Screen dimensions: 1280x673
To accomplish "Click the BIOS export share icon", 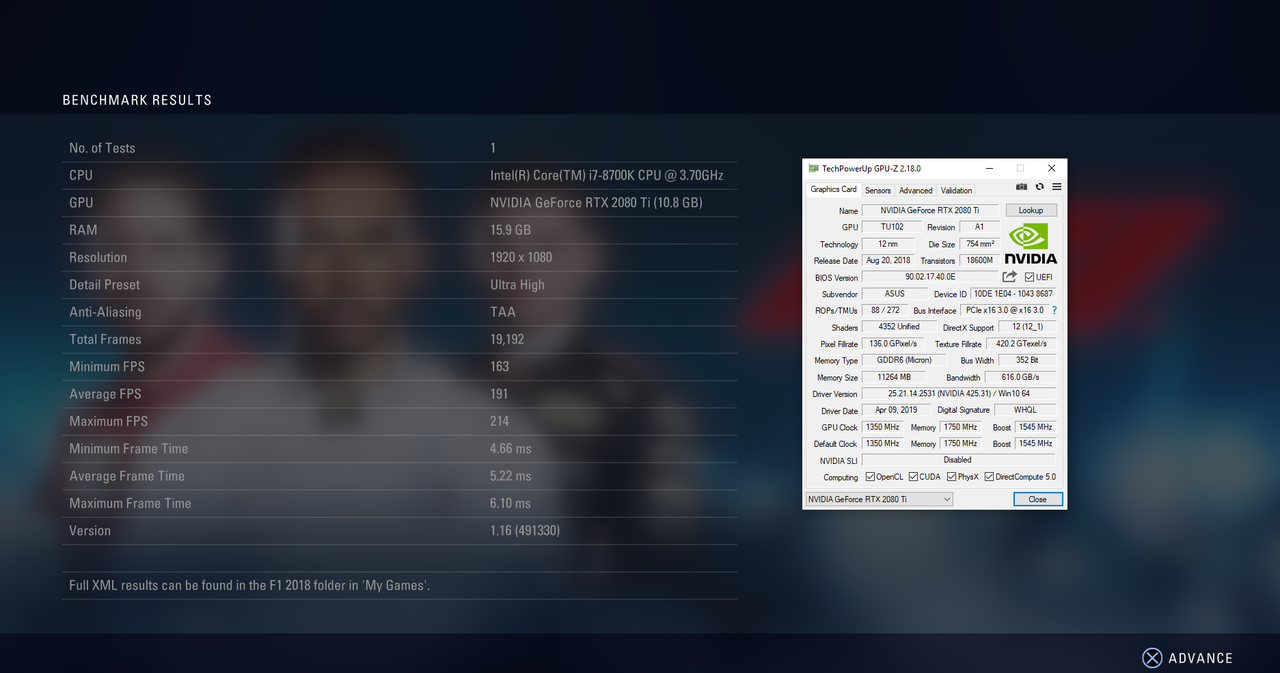I will point(1010,277).
